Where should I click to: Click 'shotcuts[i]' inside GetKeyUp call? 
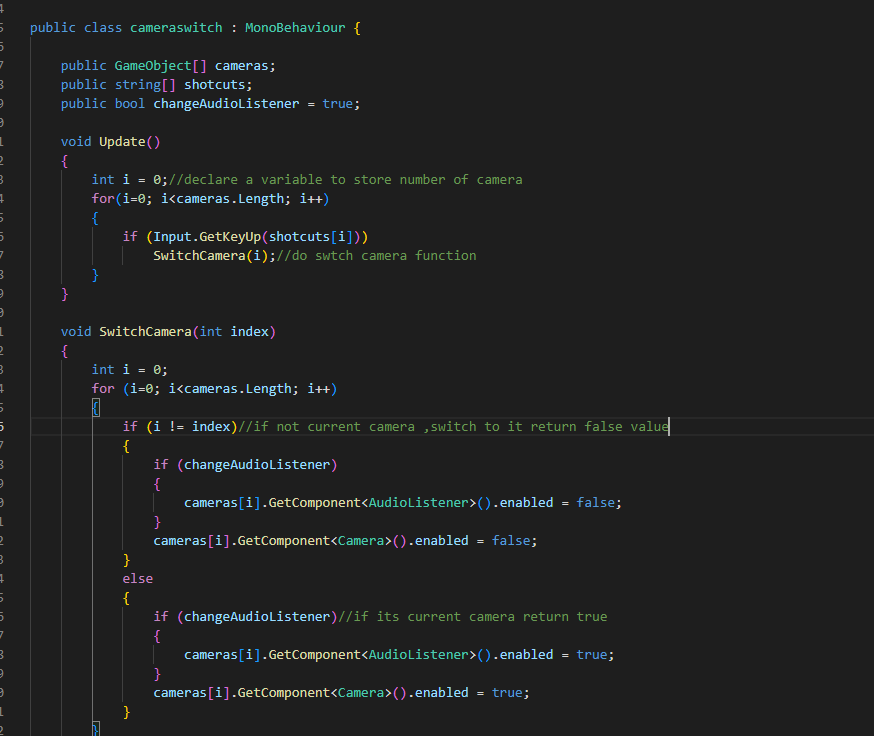coord(310,236)
